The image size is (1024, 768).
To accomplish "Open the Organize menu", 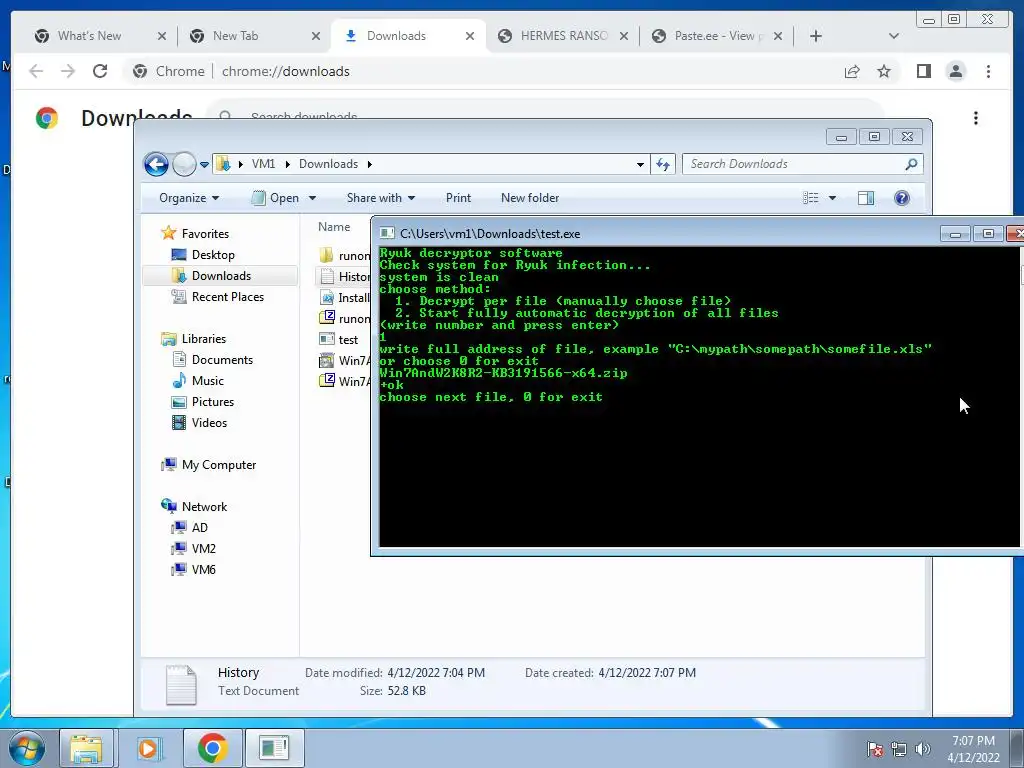I will [189, 198].
